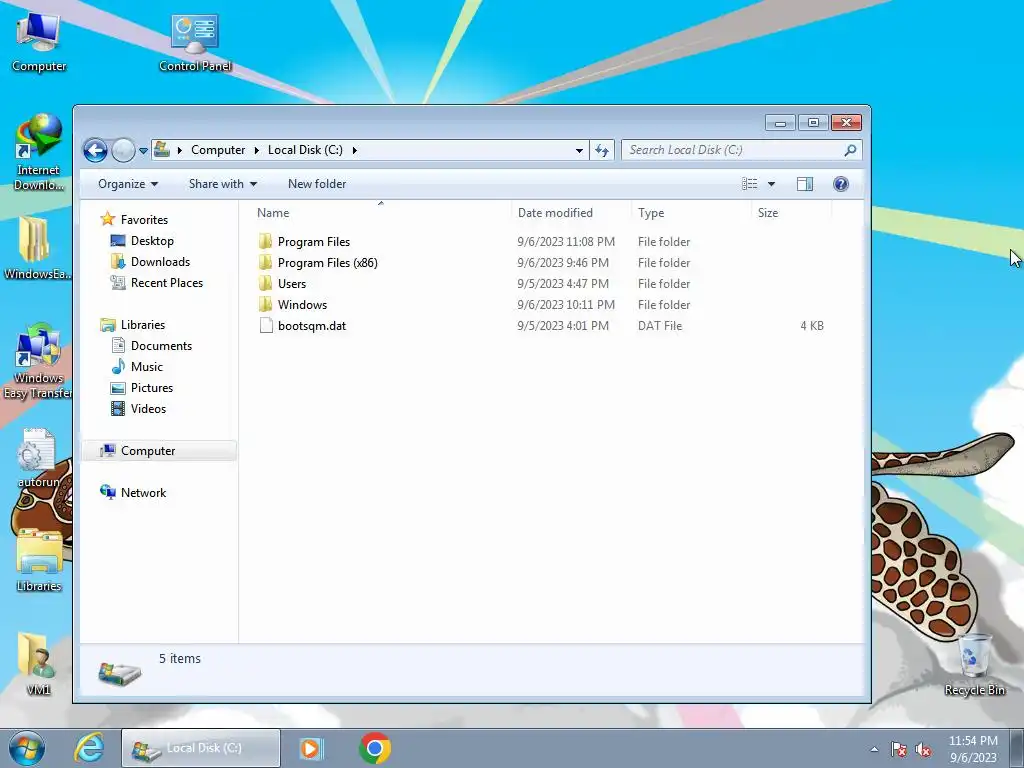Click the 4 KB size cell

812,325
